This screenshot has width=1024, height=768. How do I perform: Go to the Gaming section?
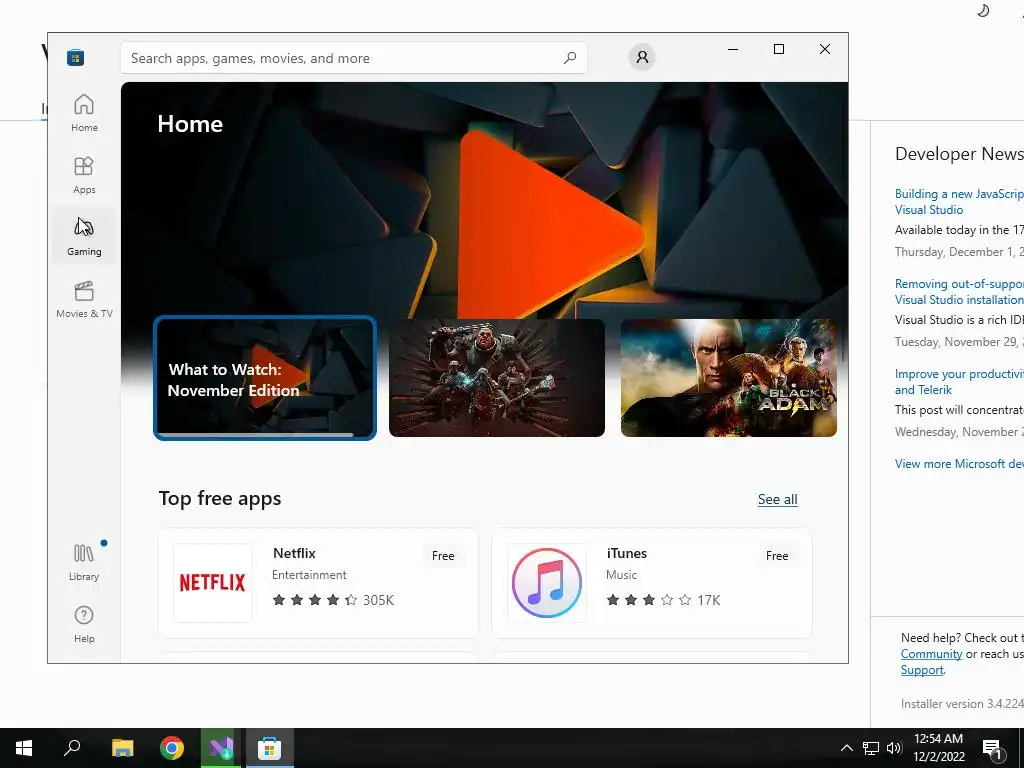(84, 236)
